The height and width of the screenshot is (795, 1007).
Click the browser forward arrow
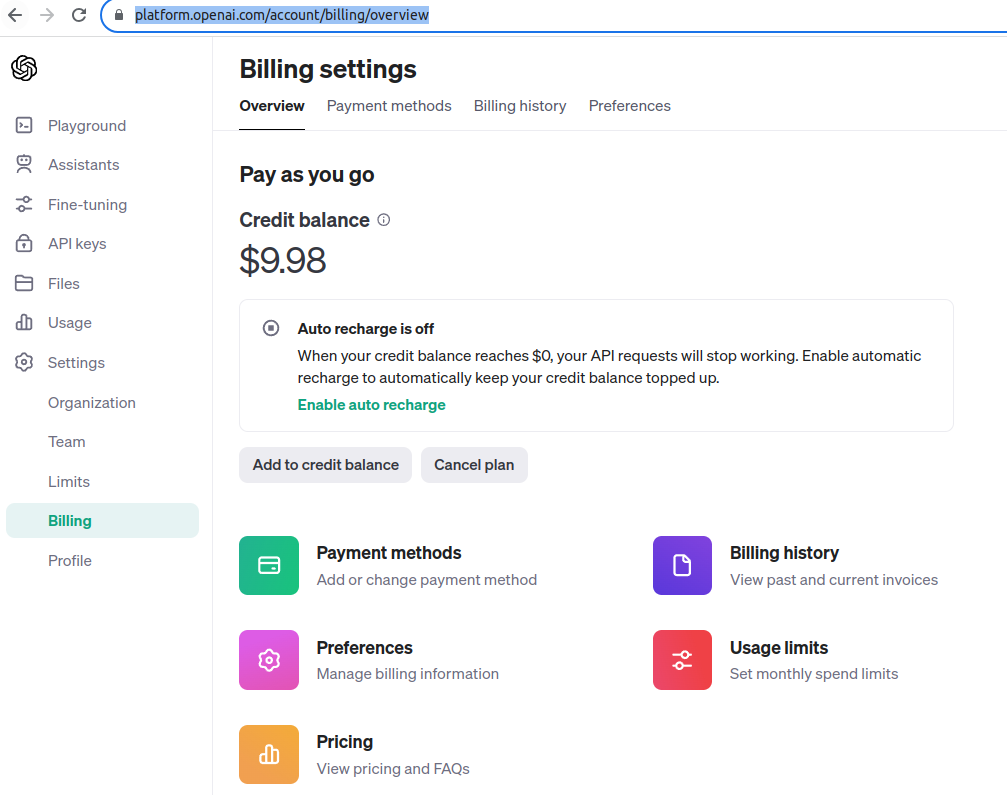pyautogui.click(x=47, y=15)
